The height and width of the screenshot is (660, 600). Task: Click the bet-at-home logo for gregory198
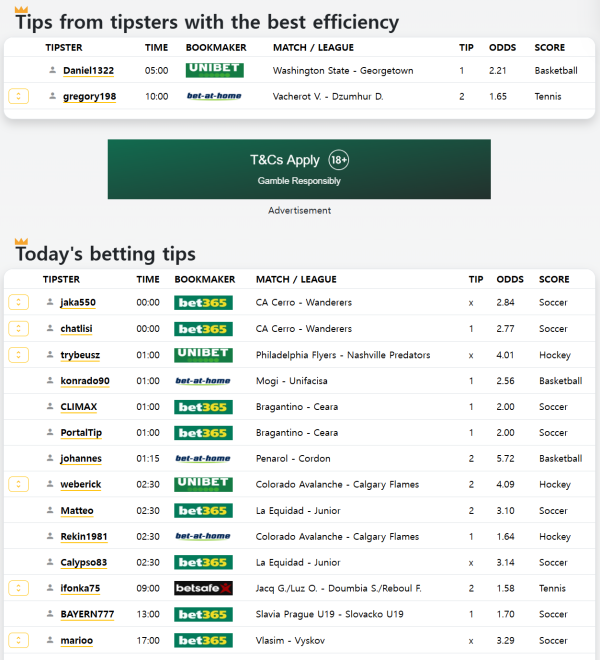coord(215,96)
